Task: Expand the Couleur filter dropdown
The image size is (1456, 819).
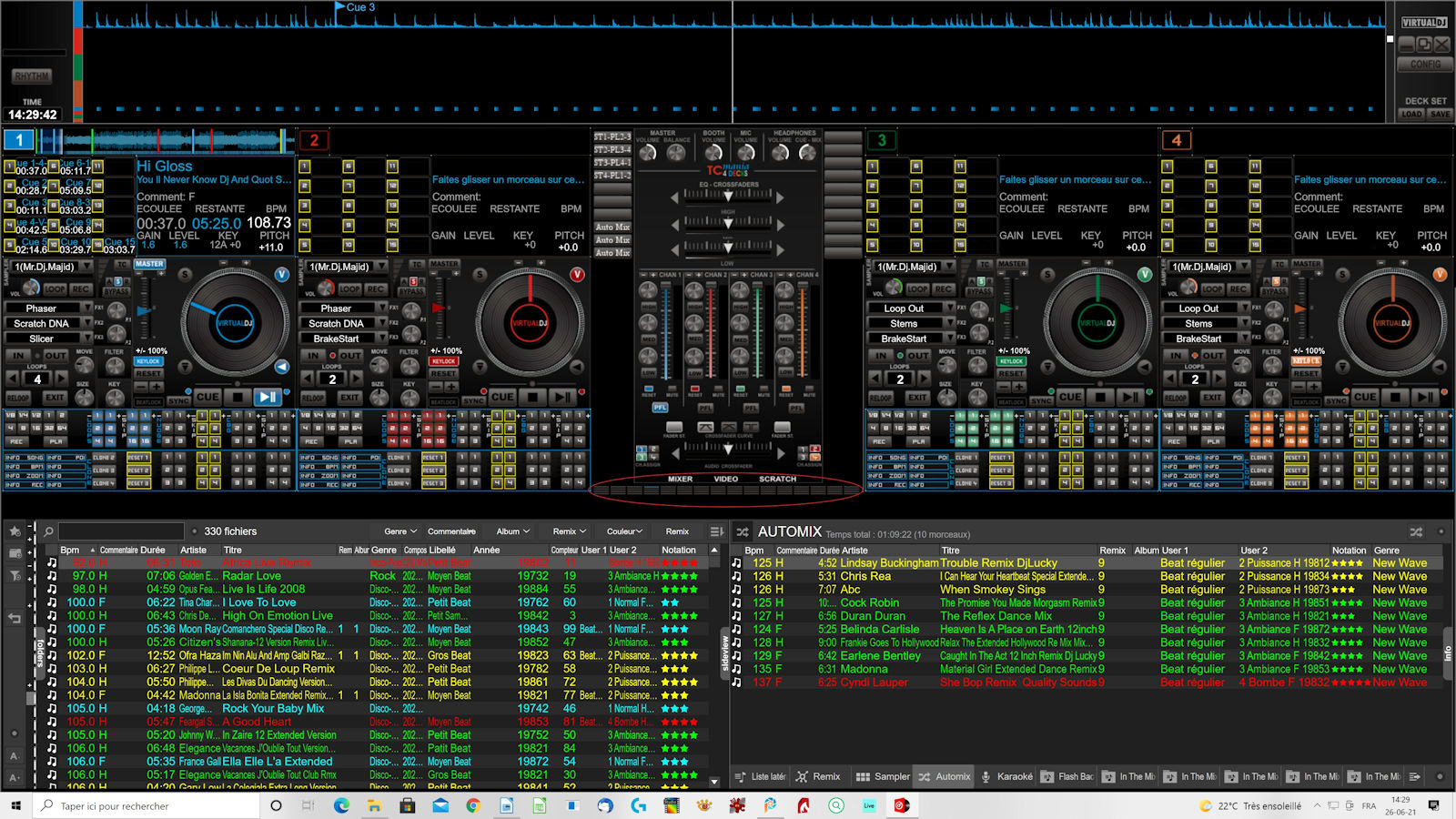Action: pos(625,531)
